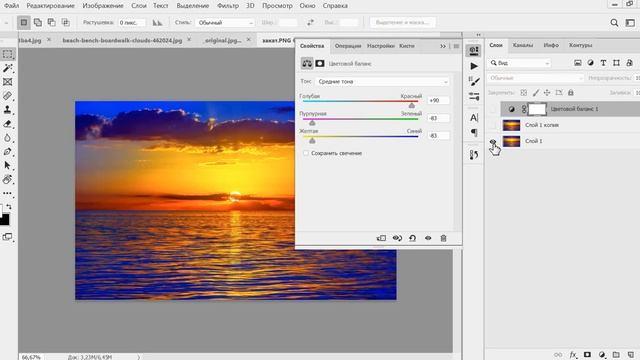The width and height of the screenshot is (640, 360).
Task: Select the Frame tool in toolbar
Action: [7, 82]
